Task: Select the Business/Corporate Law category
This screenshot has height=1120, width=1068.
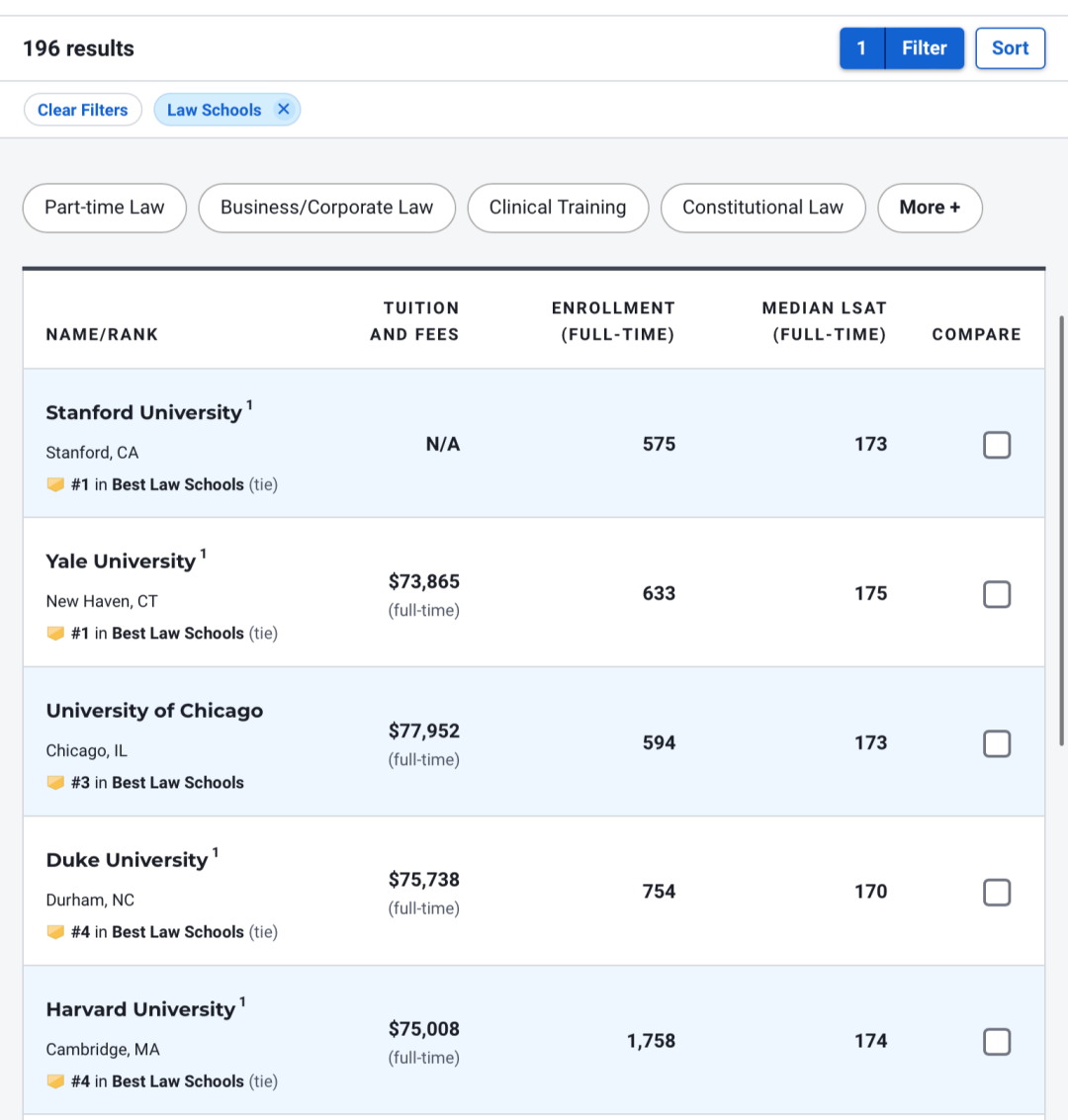Action: (326, 208)
